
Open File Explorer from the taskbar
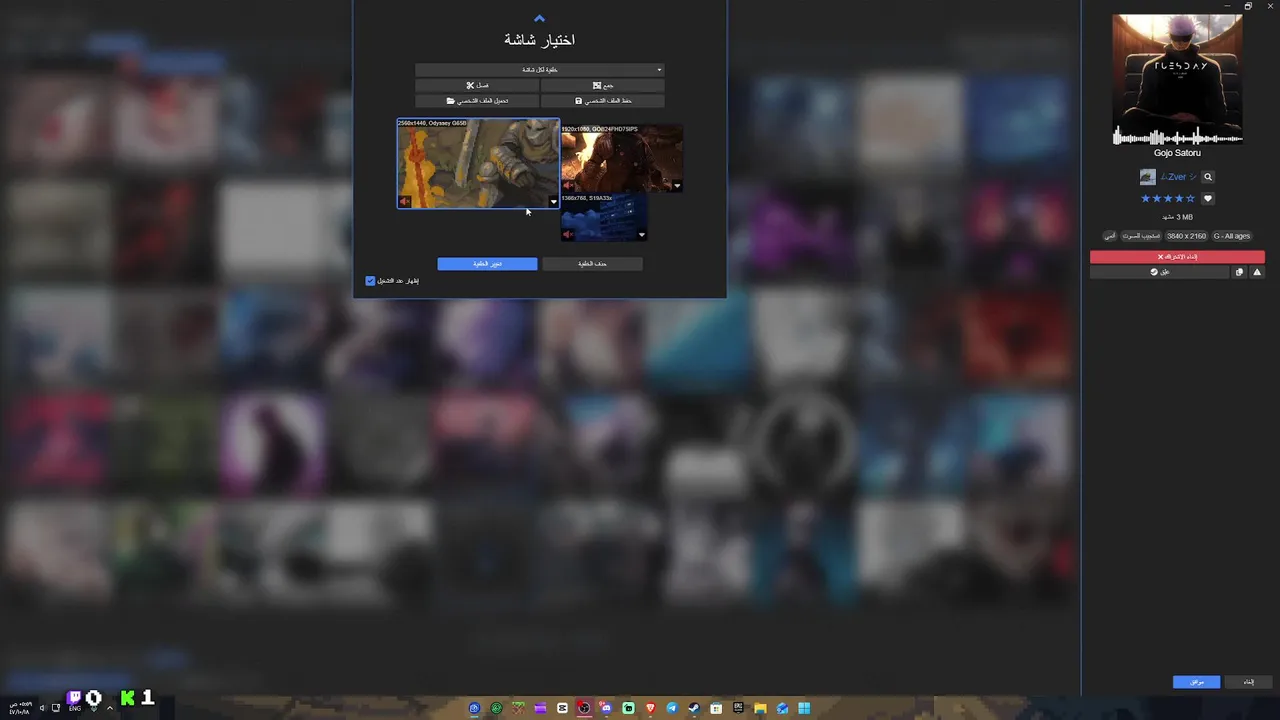point(760,708)
